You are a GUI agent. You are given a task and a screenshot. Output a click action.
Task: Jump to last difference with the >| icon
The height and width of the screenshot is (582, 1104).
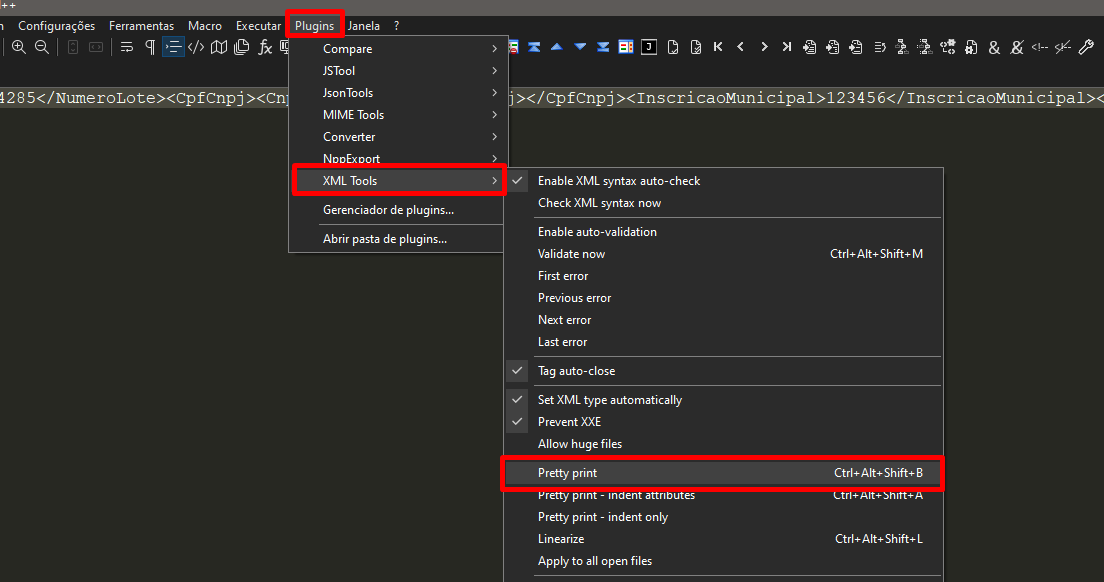click(785, 46)
